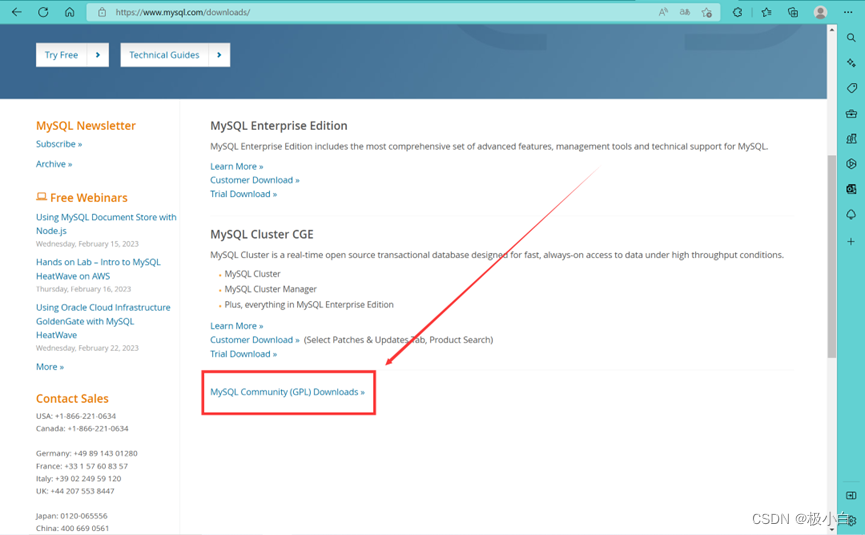The image size is (865, 535).
Task: Click the MySQL Enterprise Edition heading
Action: pos(279,126)
